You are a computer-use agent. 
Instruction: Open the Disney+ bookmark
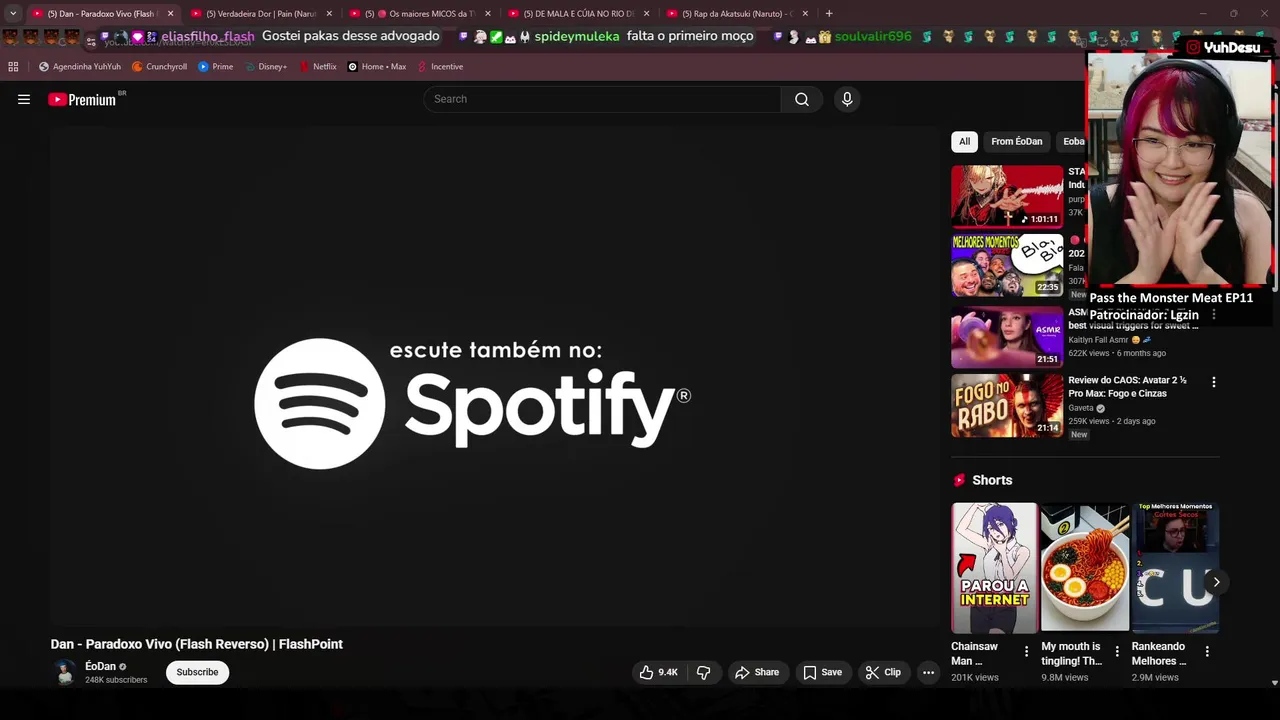point(266,67)
